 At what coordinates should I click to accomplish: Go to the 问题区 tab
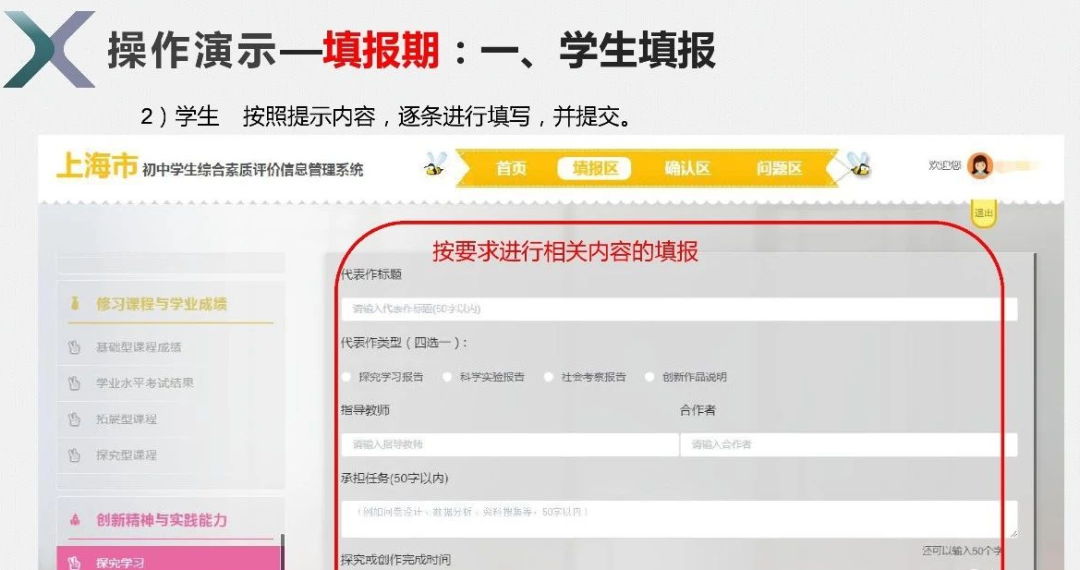point(779,168)
